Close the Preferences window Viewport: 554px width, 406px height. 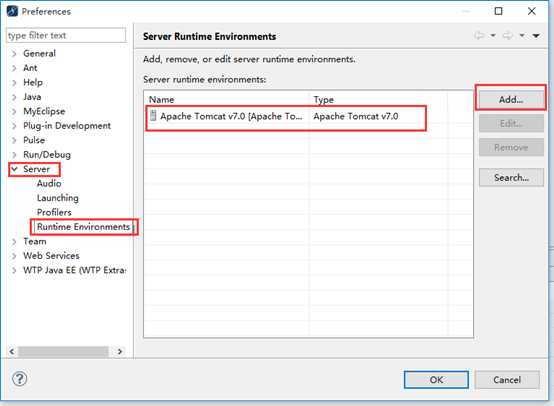[x=531, y=11]
